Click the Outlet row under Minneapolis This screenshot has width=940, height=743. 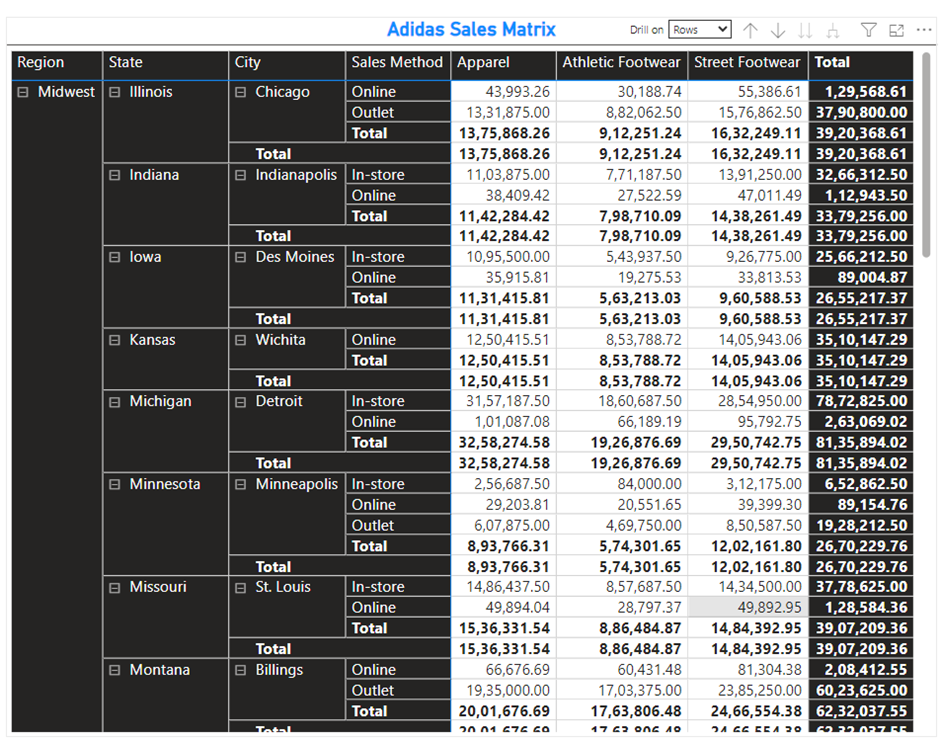(x=398, y=525)
